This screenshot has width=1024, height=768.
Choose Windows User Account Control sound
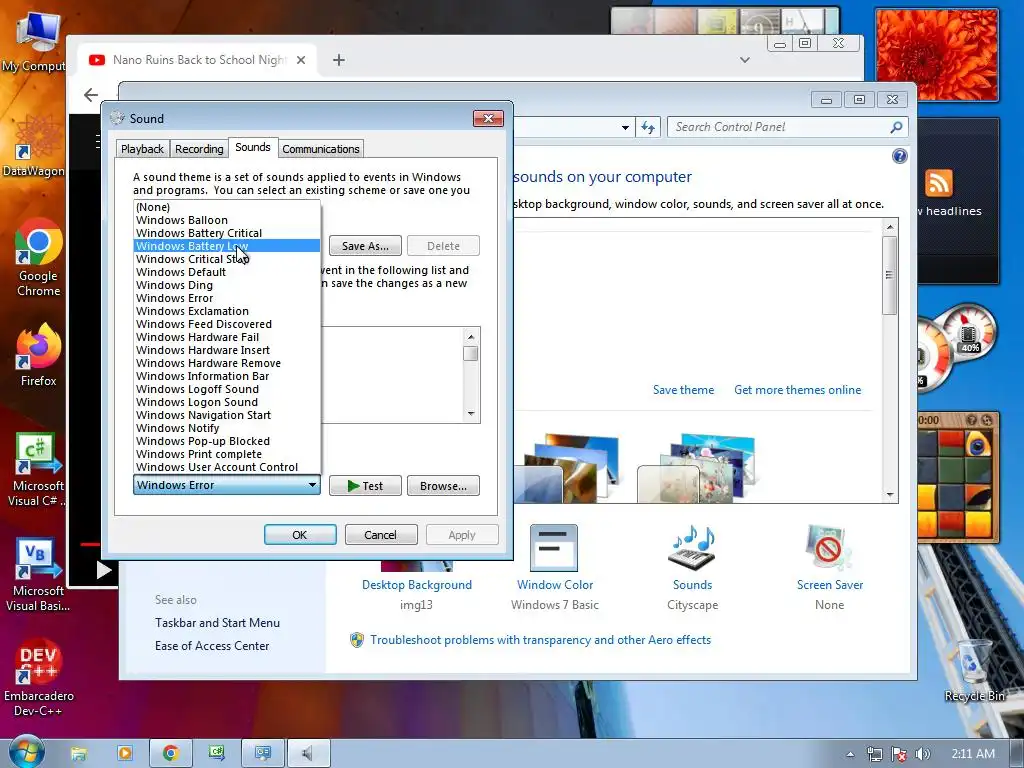tap(227, 468)
